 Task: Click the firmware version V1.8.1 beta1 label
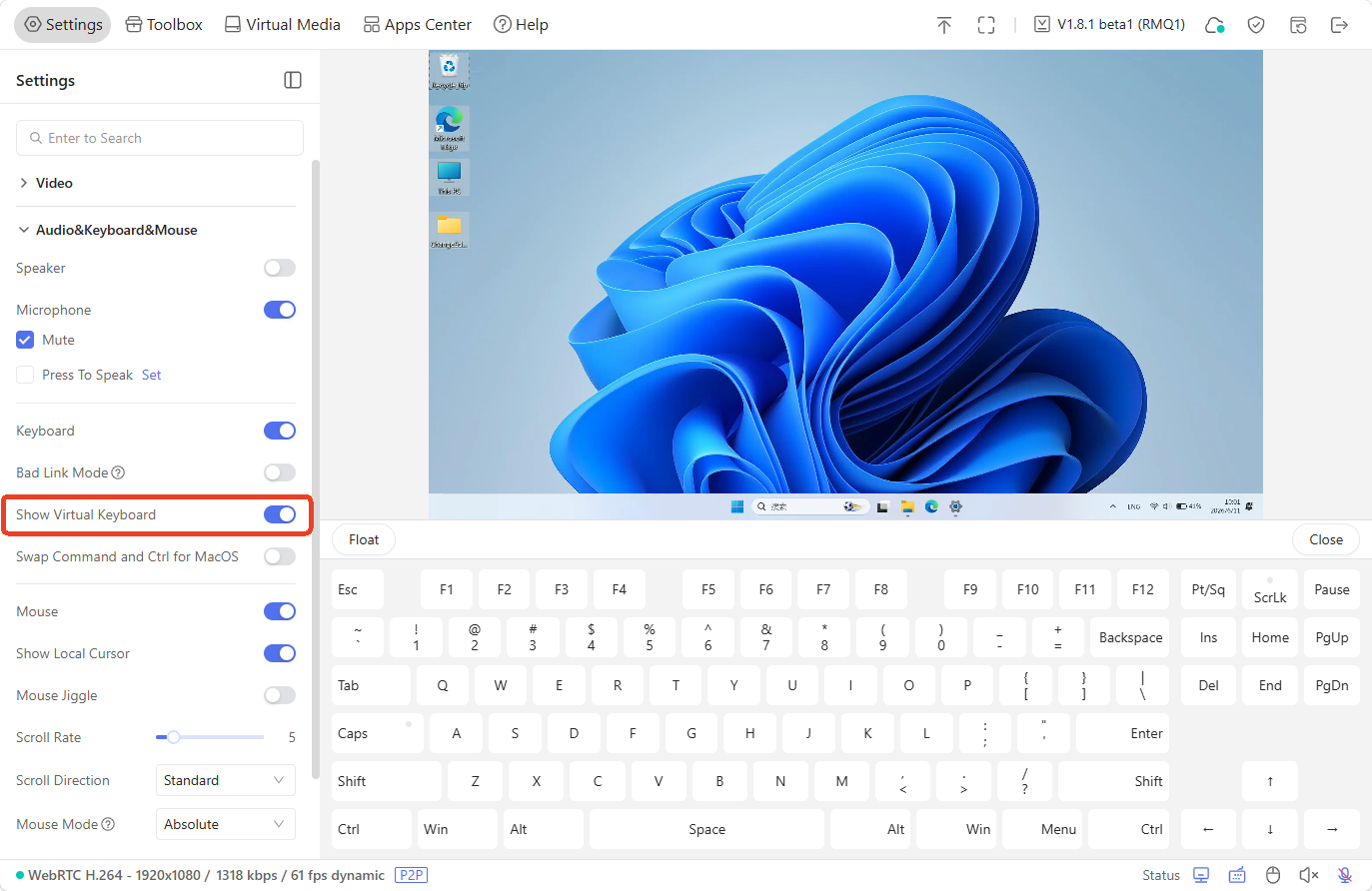(x=1109, y=24)
